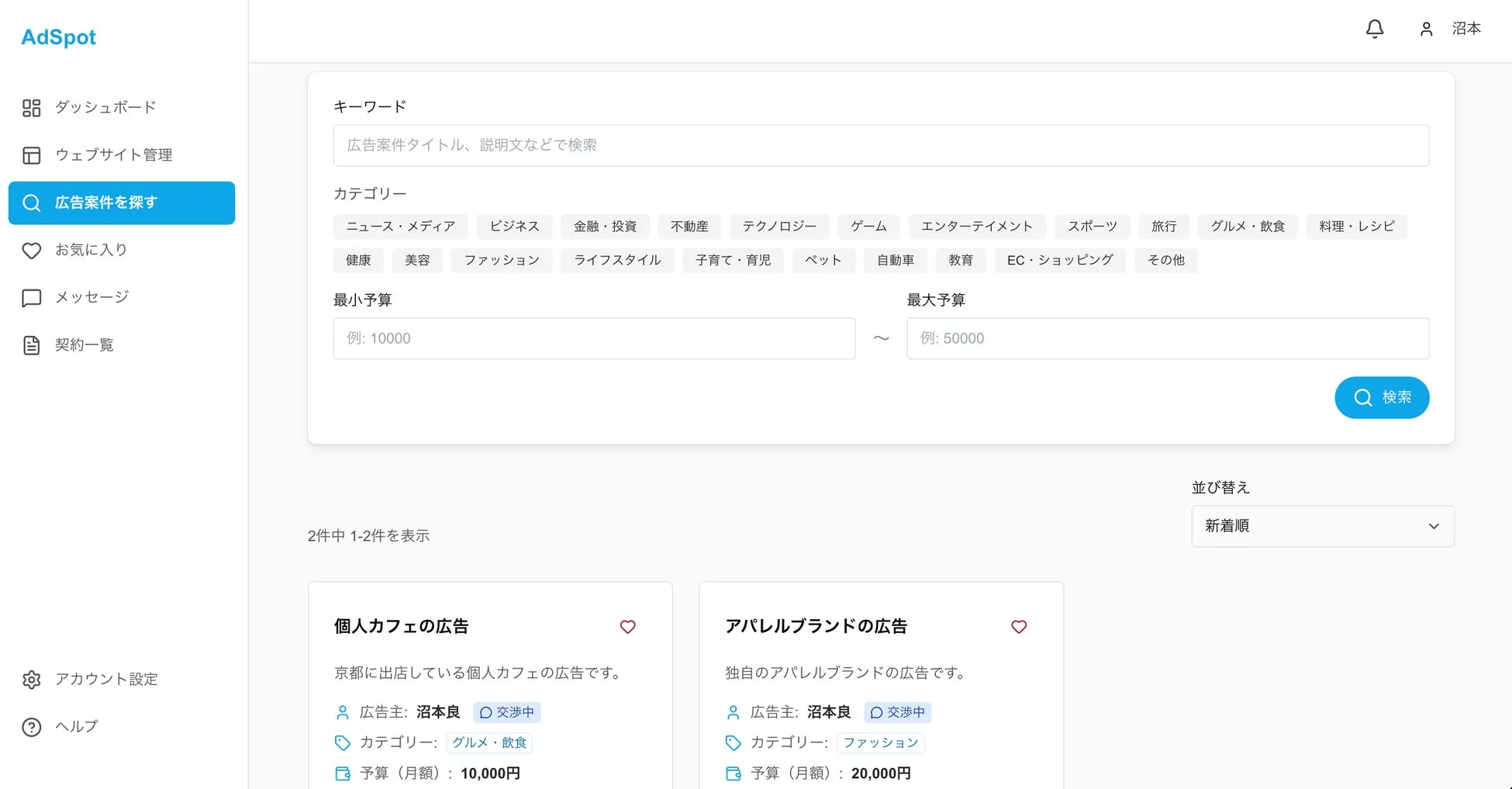Click the AdSpot logo
This screenshot has height=789, width=1512.
pos(58,36)
